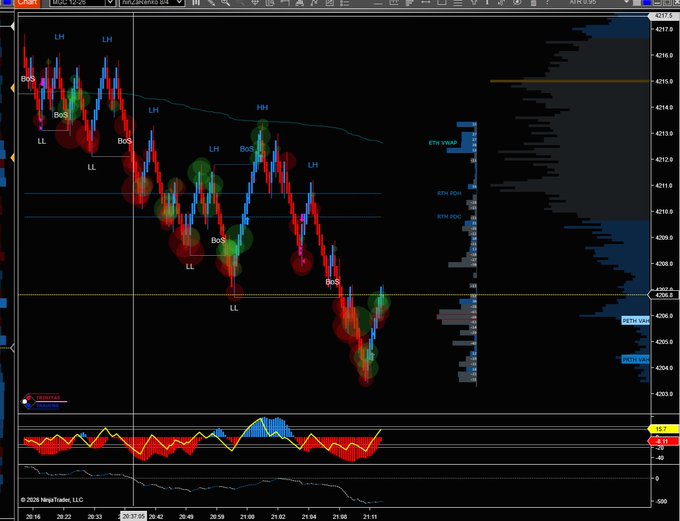This screenshot has height=521, width=680.
Task: Select the RTH PDC level label
Action: (x=449, y=216)
